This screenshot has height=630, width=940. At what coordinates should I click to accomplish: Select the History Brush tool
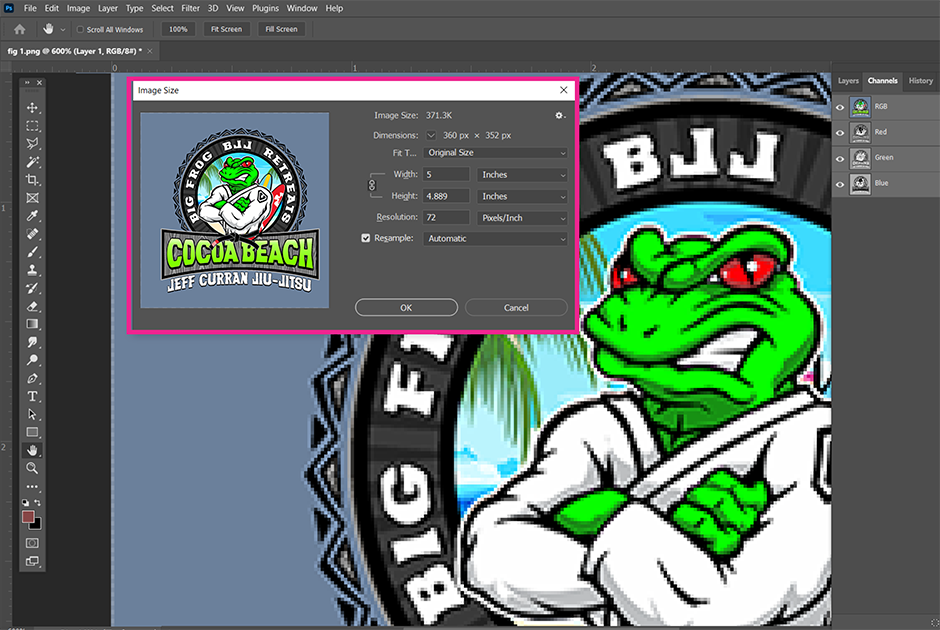(32, 288)
